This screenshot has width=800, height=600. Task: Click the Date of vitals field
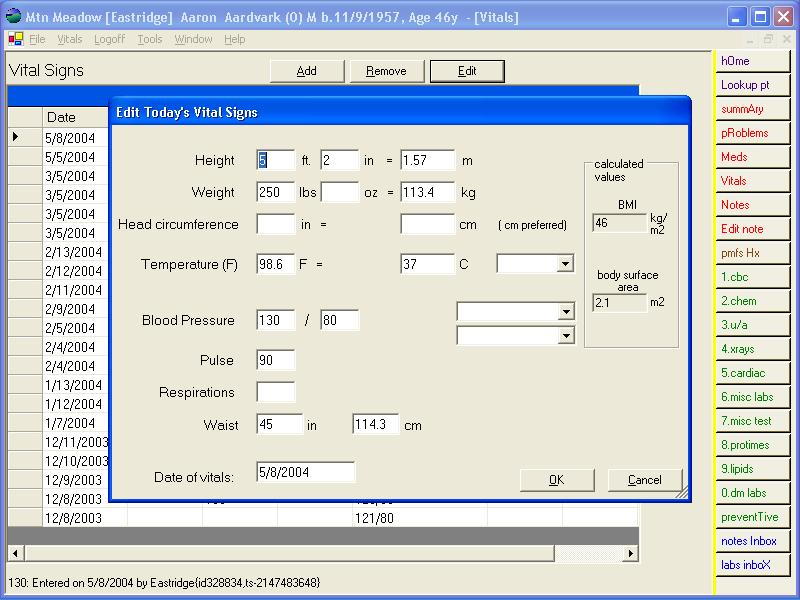tap(305, 472)
